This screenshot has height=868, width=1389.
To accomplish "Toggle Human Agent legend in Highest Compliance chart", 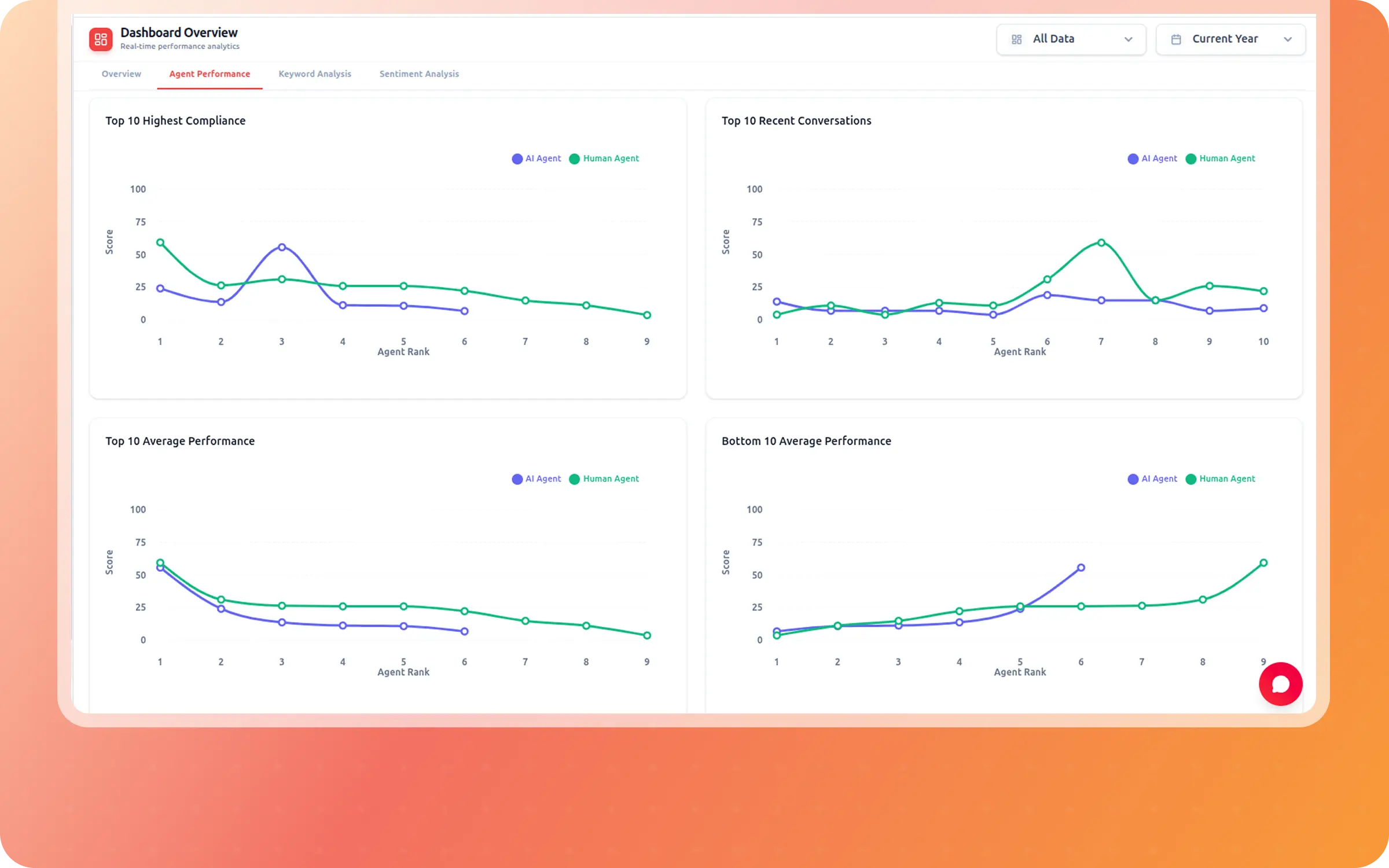I will coord(604,159).
